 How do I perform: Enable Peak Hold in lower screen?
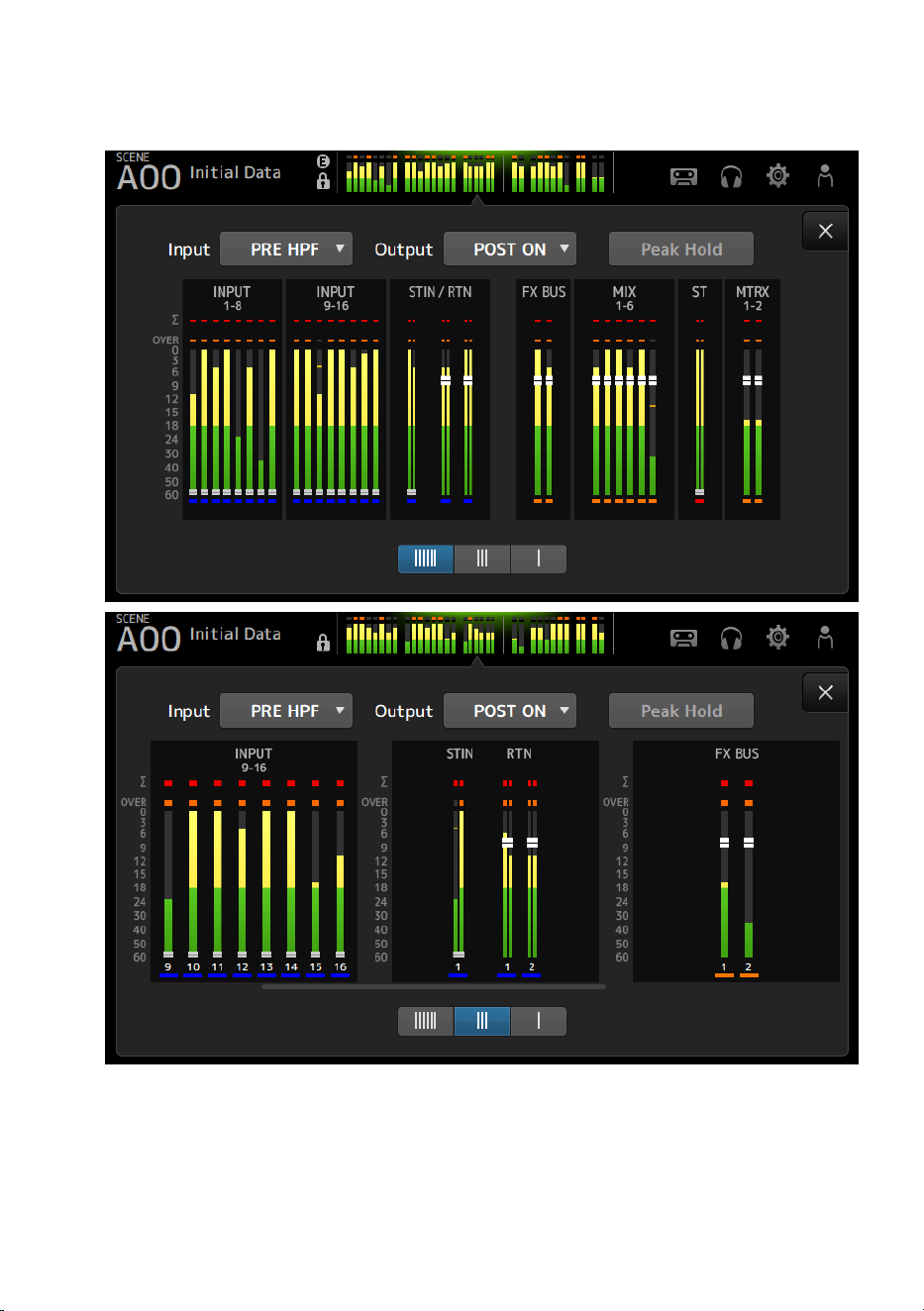click(x=681, y=711)
